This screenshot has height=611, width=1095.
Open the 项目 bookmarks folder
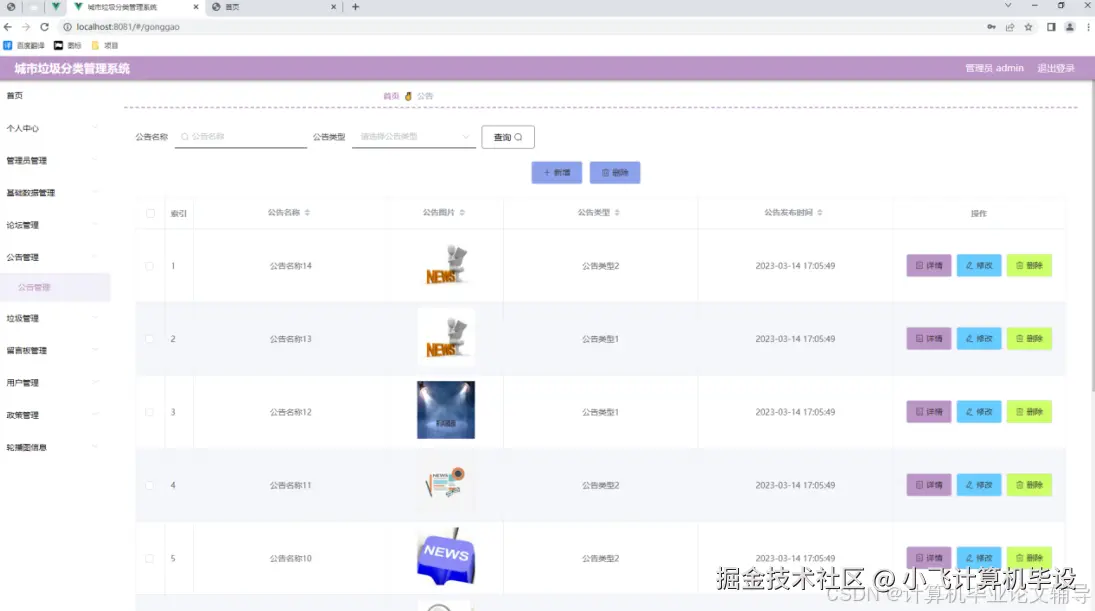(105, 45)
